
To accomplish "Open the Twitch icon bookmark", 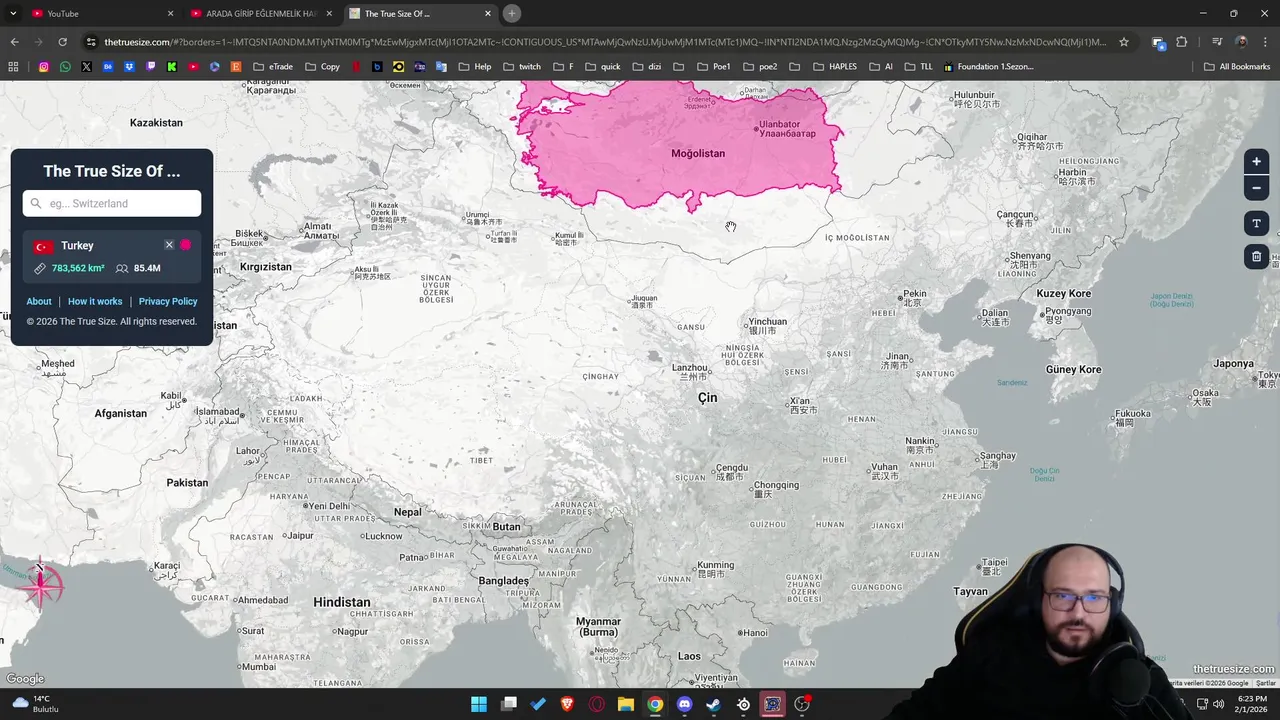I will click(151, 67).
